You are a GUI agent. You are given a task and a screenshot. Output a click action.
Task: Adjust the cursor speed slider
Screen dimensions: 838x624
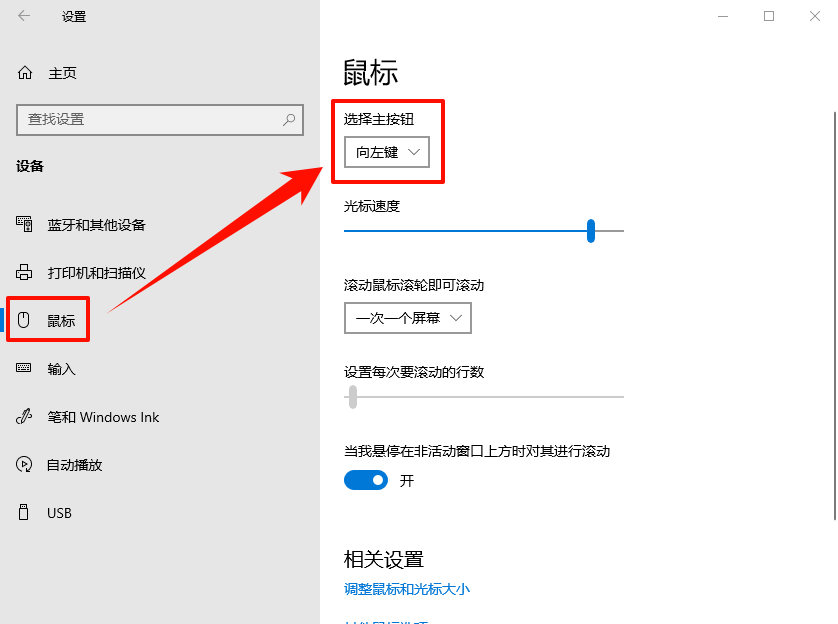tap(591, 231)
